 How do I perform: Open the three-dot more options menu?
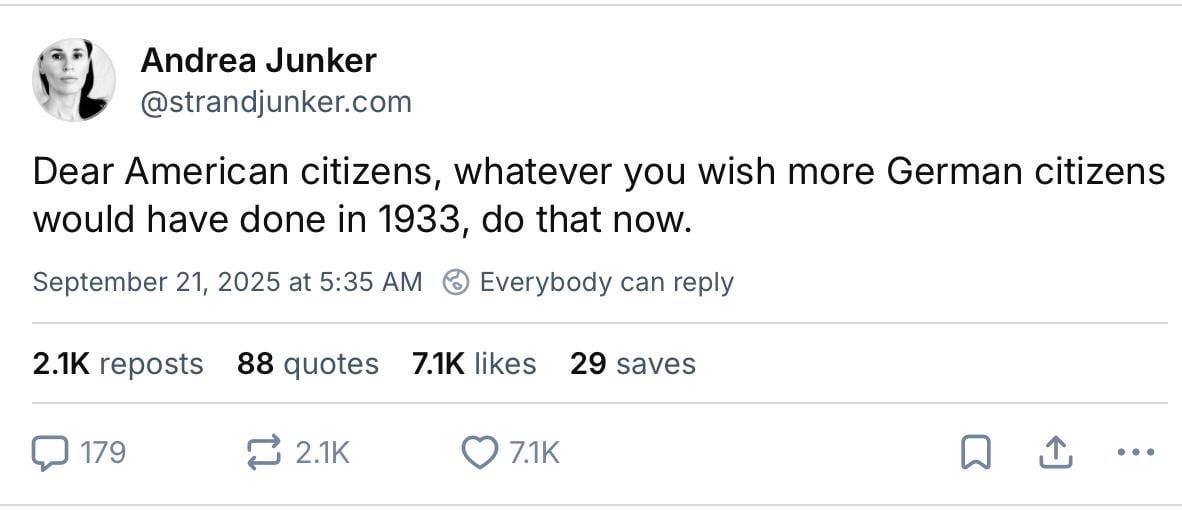(x=1135, y=454)
